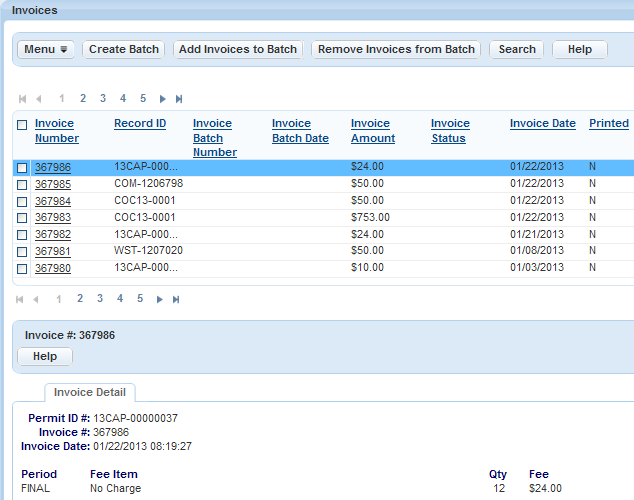Click previous page arrow in bottom pager

click(38, 299)
